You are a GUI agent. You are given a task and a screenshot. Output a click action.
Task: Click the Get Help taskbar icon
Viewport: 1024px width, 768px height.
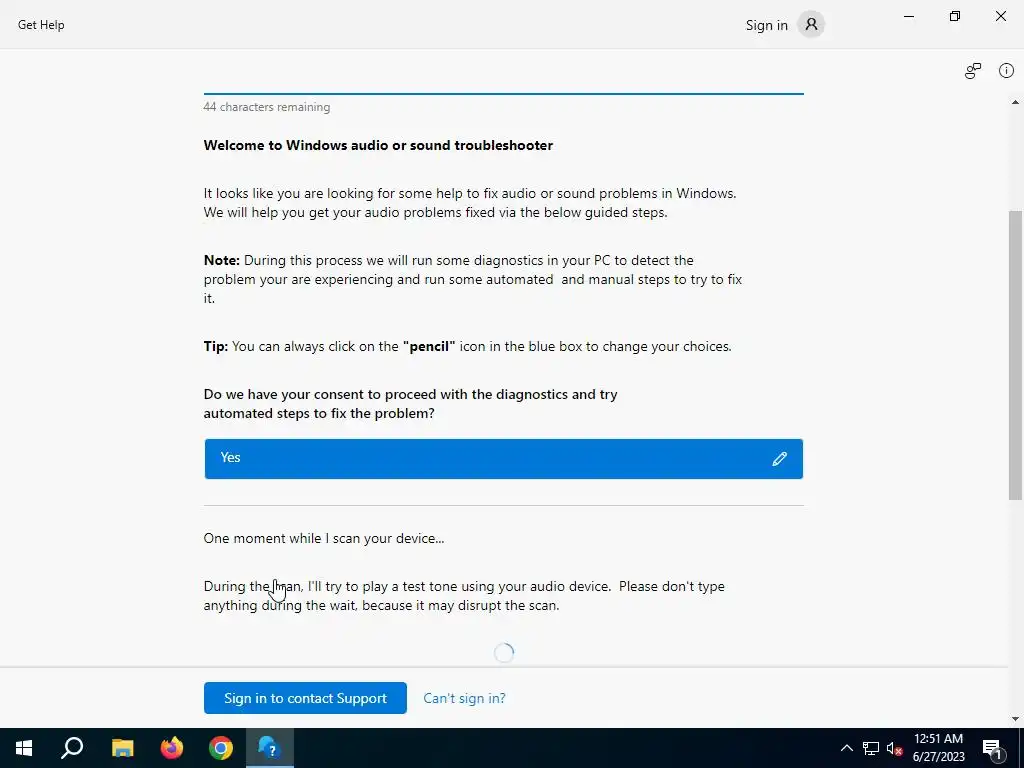tap(270, 748)
